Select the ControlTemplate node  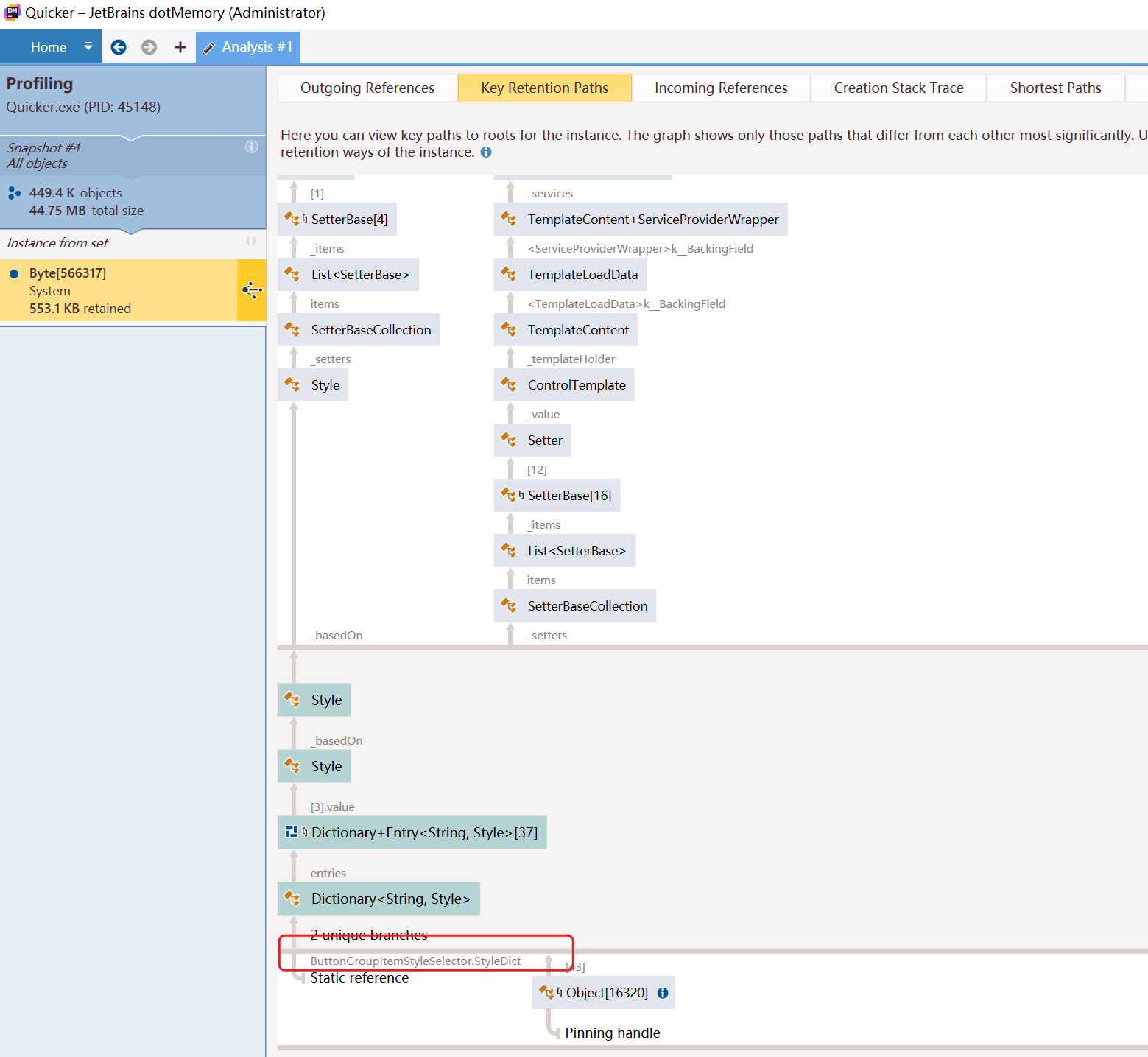[x=564, y=385]
